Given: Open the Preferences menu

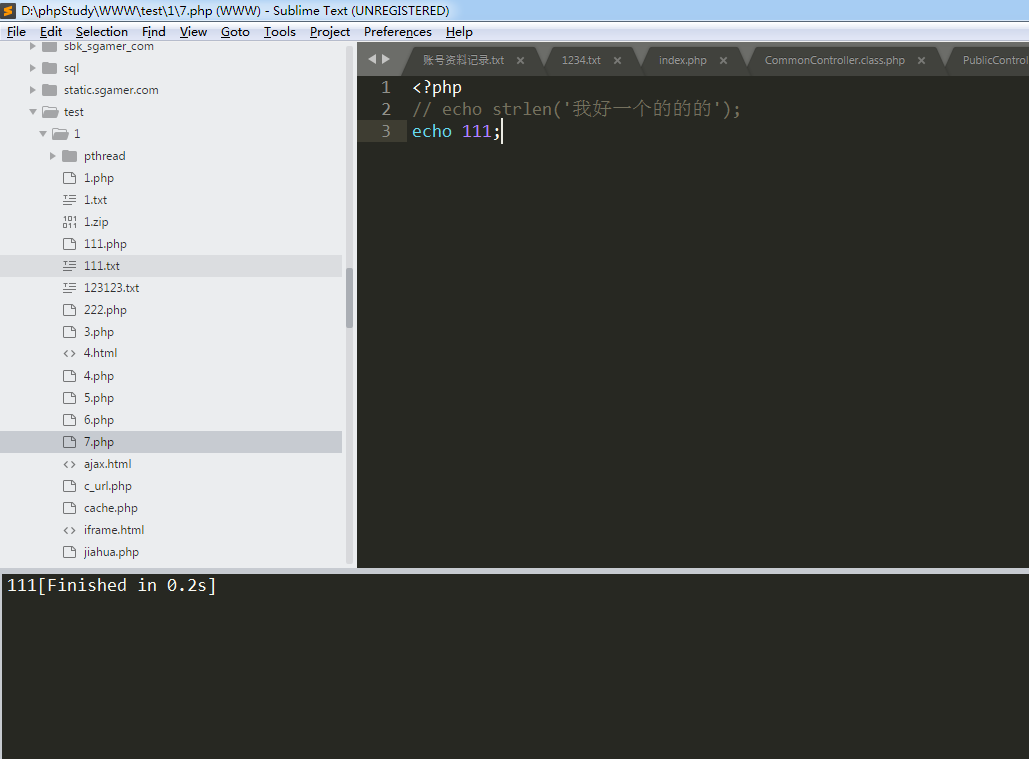Looking at the screenshot, I should (397, 32).
